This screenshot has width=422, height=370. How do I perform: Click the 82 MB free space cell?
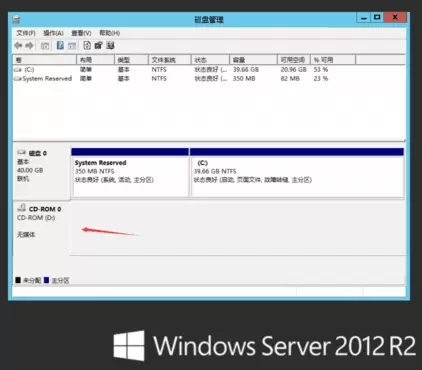coord(290,79)
